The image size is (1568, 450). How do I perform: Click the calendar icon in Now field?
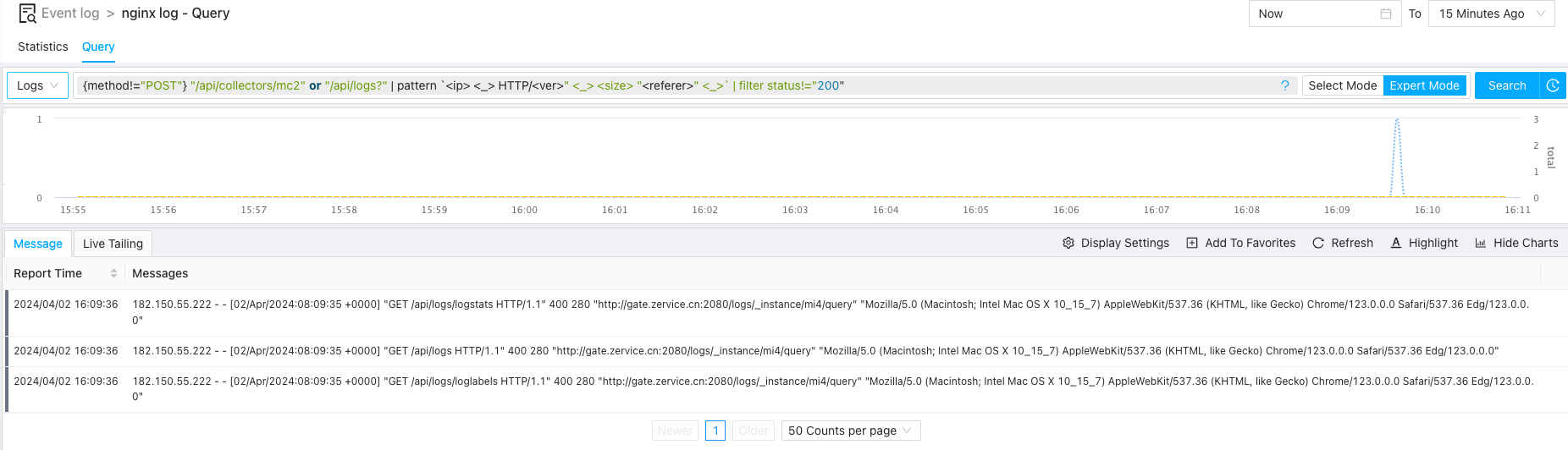(1385, 14)
